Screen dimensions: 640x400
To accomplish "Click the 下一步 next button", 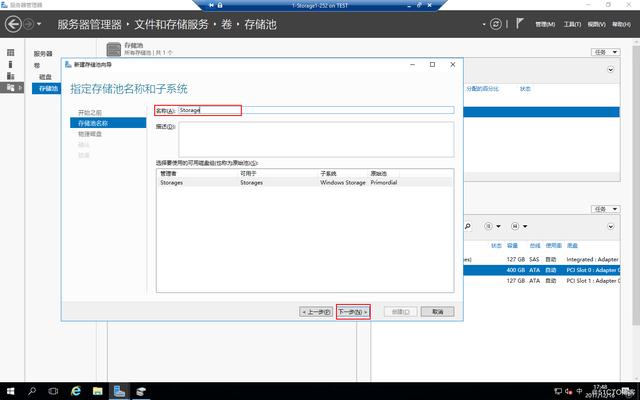I will [353, 312].
